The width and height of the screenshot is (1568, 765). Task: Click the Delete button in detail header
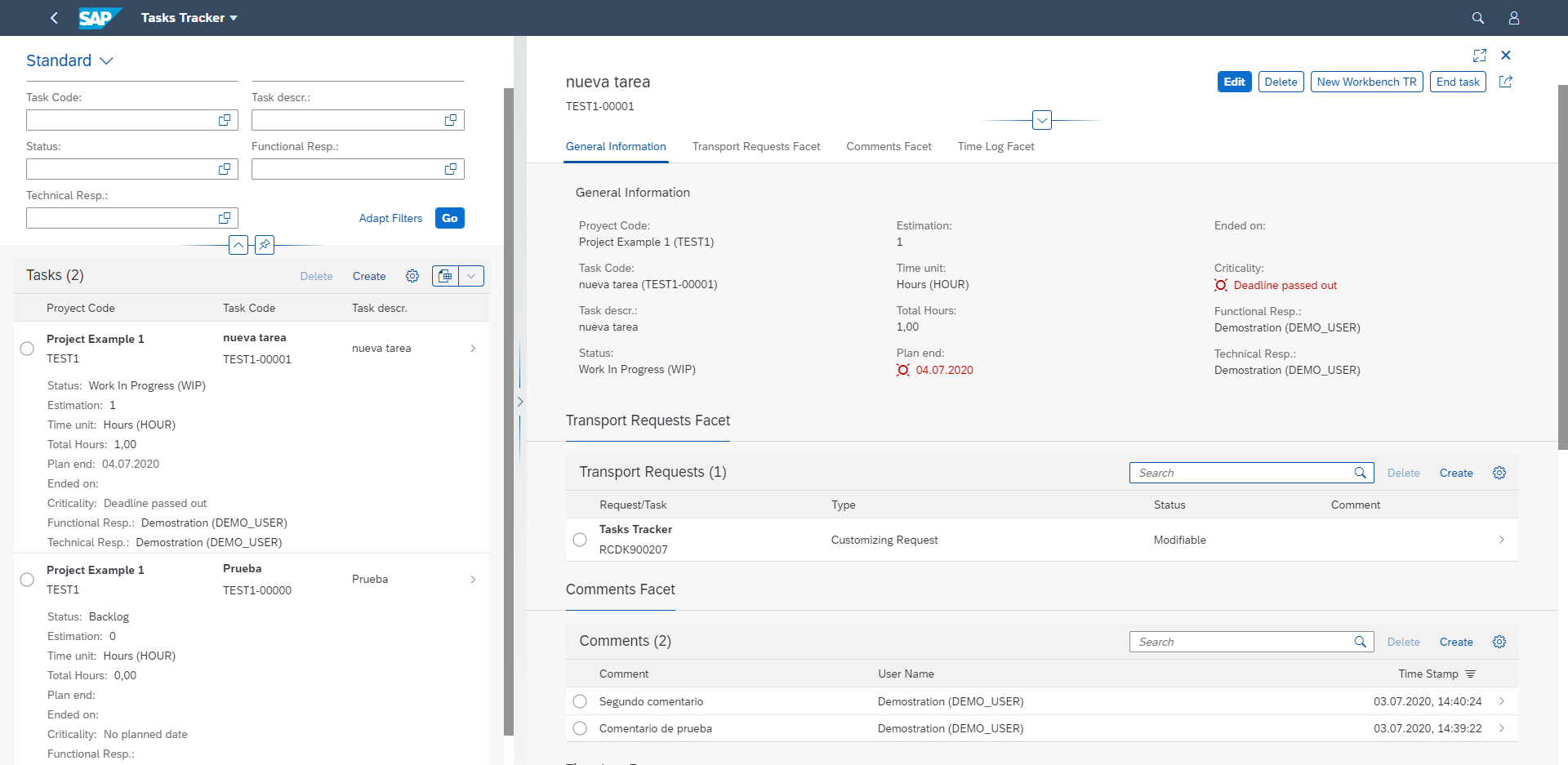click(x=1281, y=82)
